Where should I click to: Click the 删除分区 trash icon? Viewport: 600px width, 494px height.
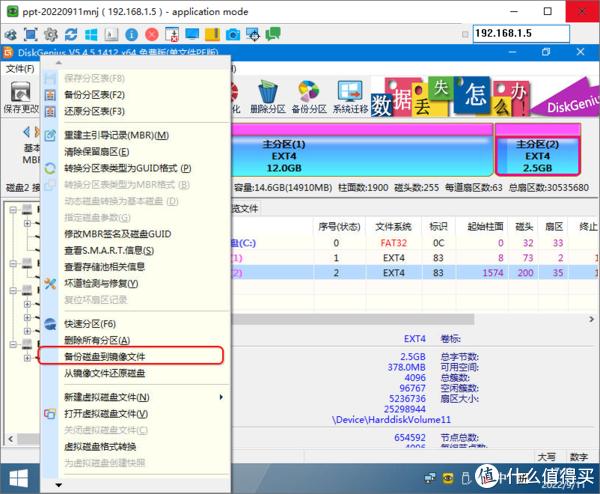(x=268, y=97)
